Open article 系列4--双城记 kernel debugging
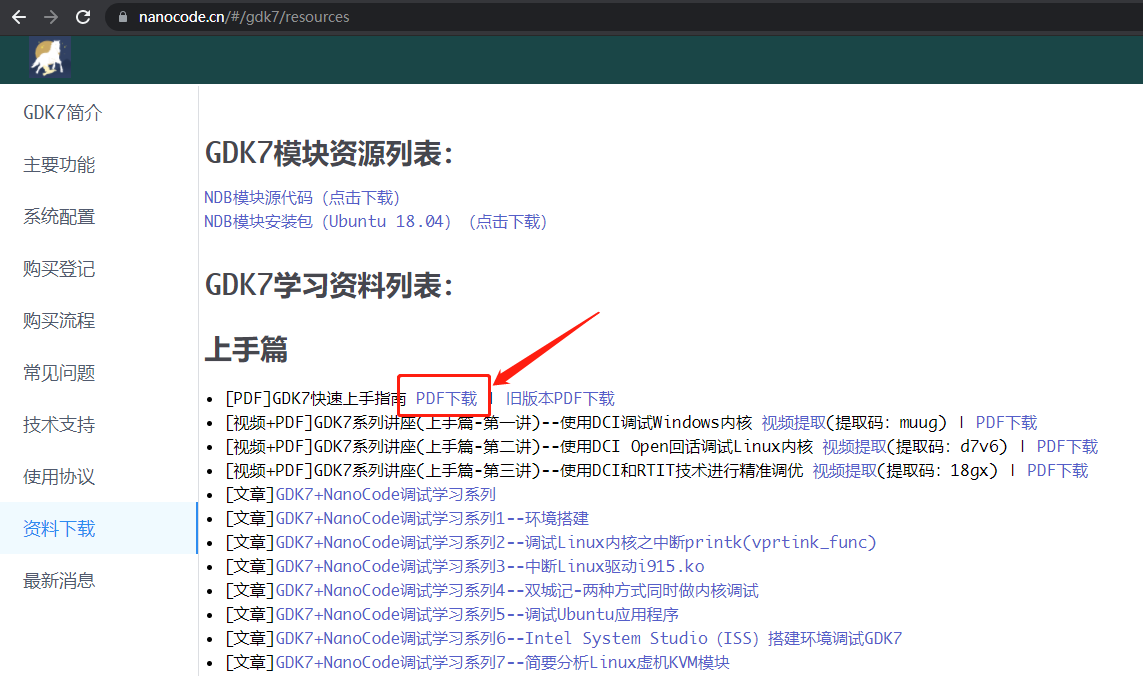This screenshot has height=676, width=1143. click(517, 591)
